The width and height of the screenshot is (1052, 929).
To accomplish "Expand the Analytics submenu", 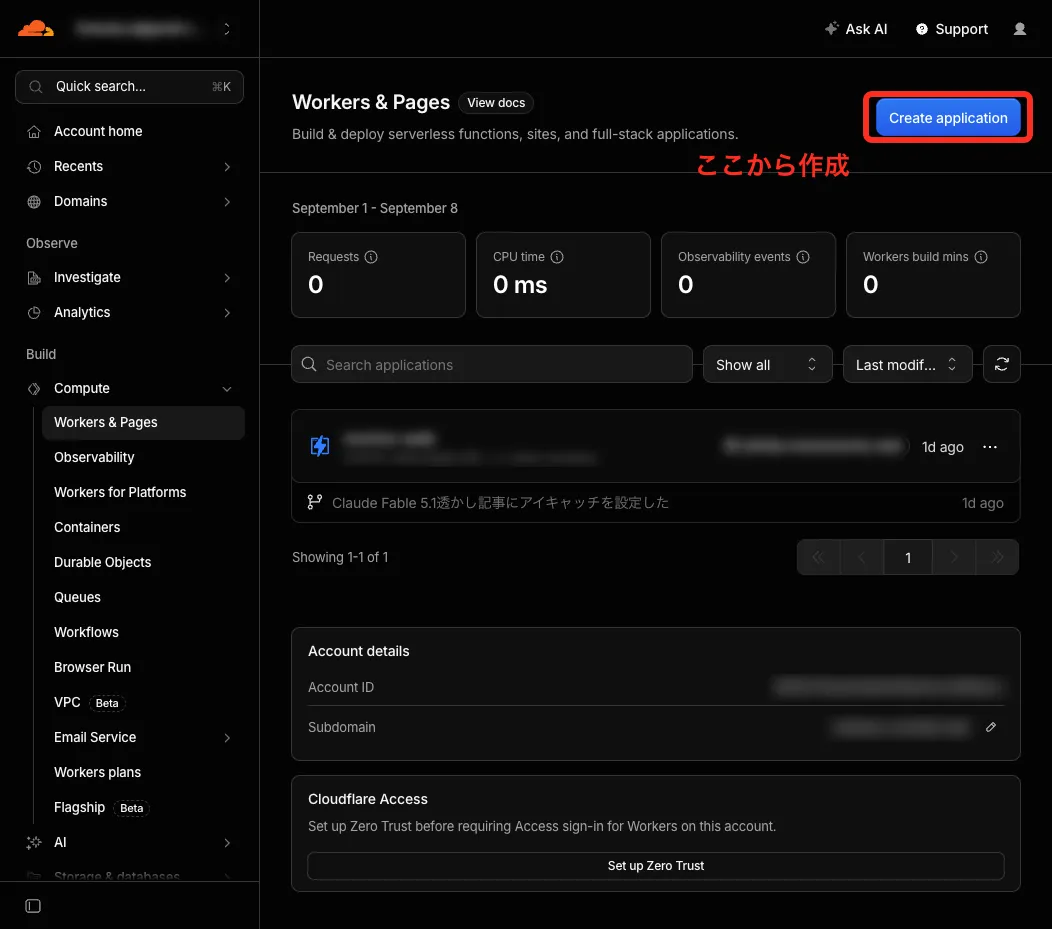I will (x=227, y=313).
